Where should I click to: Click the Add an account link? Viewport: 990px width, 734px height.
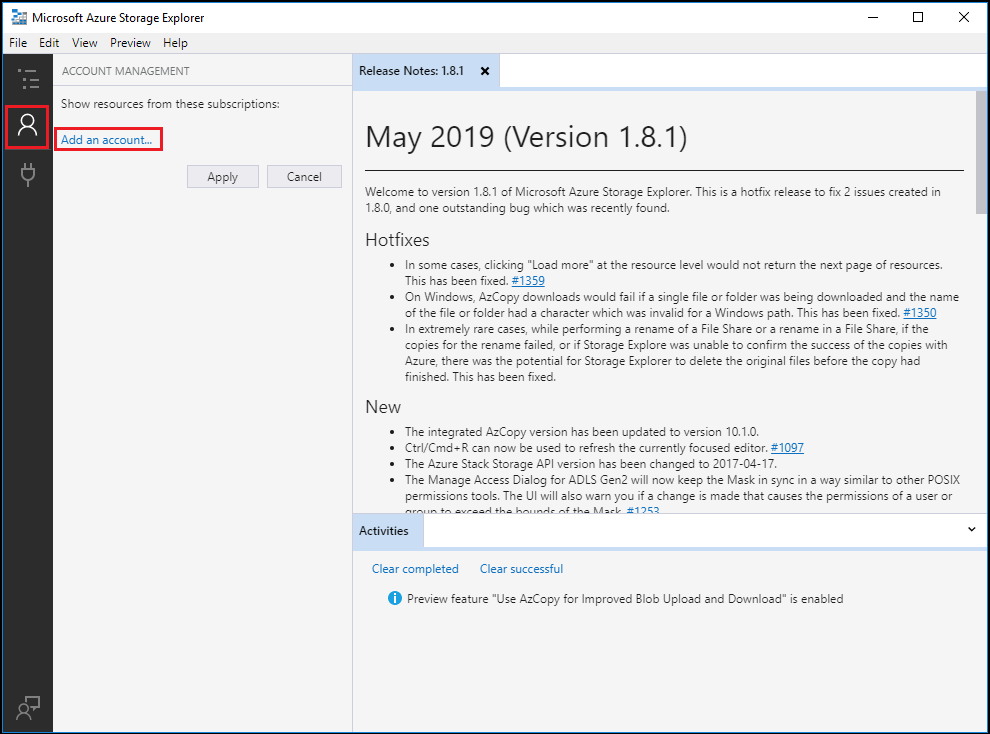106,139
